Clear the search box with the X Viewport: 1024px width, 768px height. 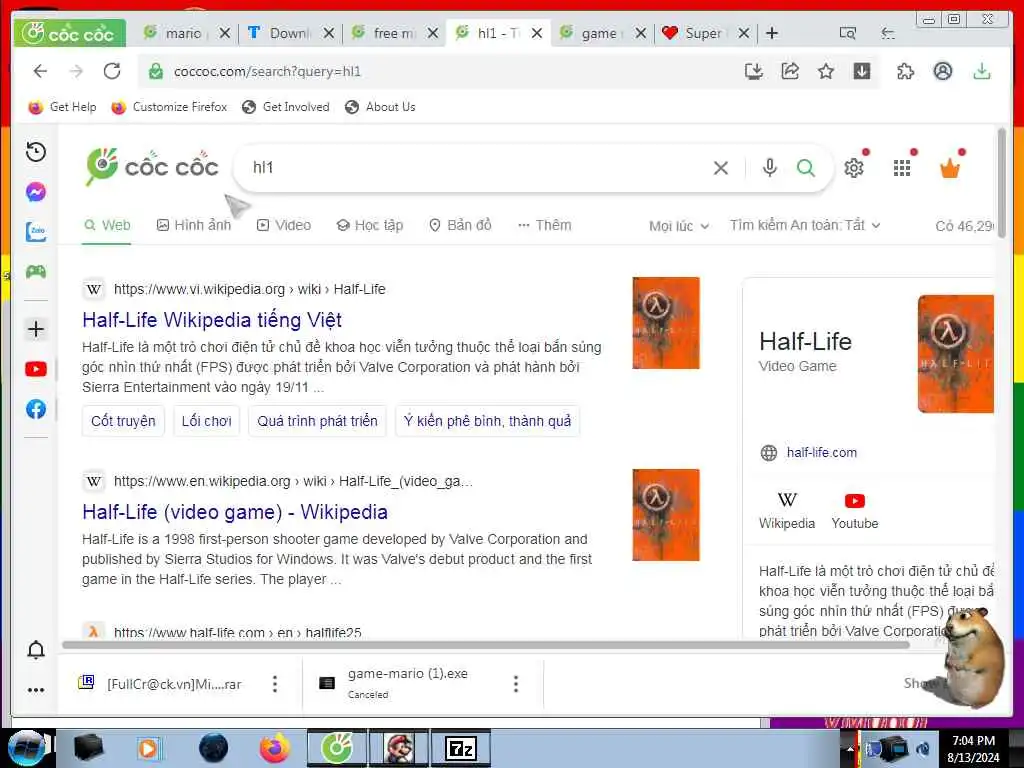tap(721, 168)
